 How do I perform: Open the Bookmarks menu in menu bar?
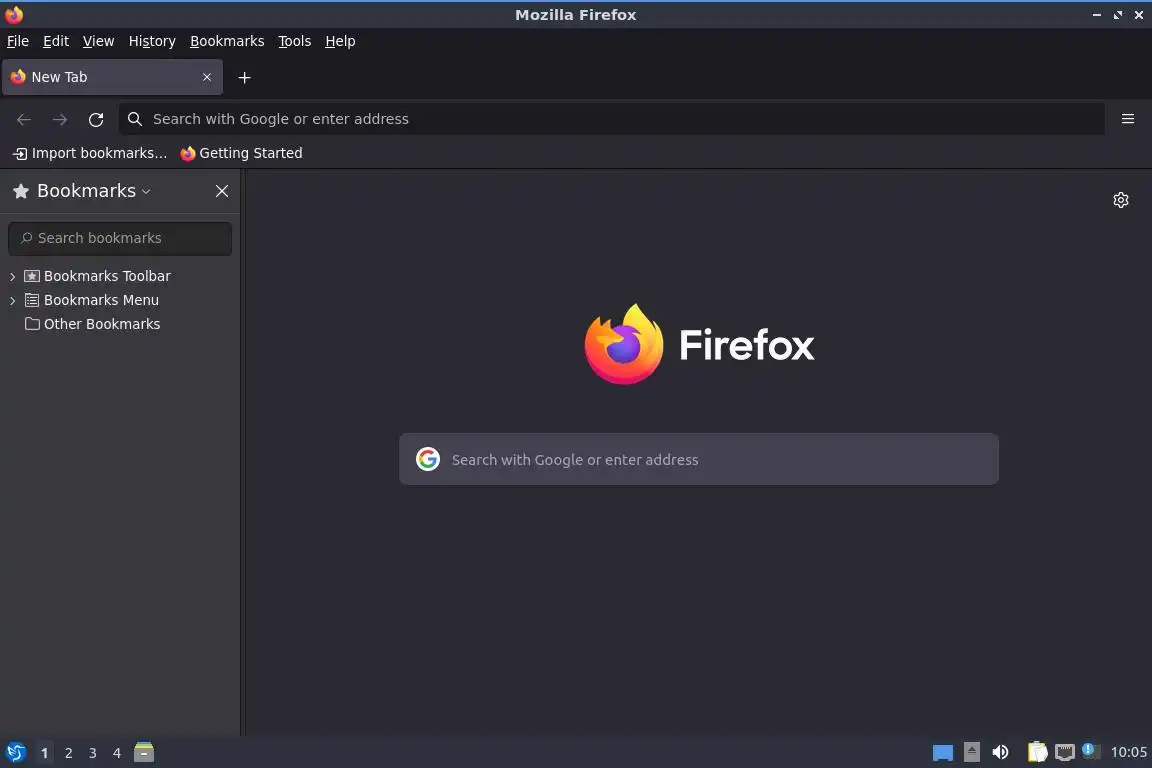[227, 41]
